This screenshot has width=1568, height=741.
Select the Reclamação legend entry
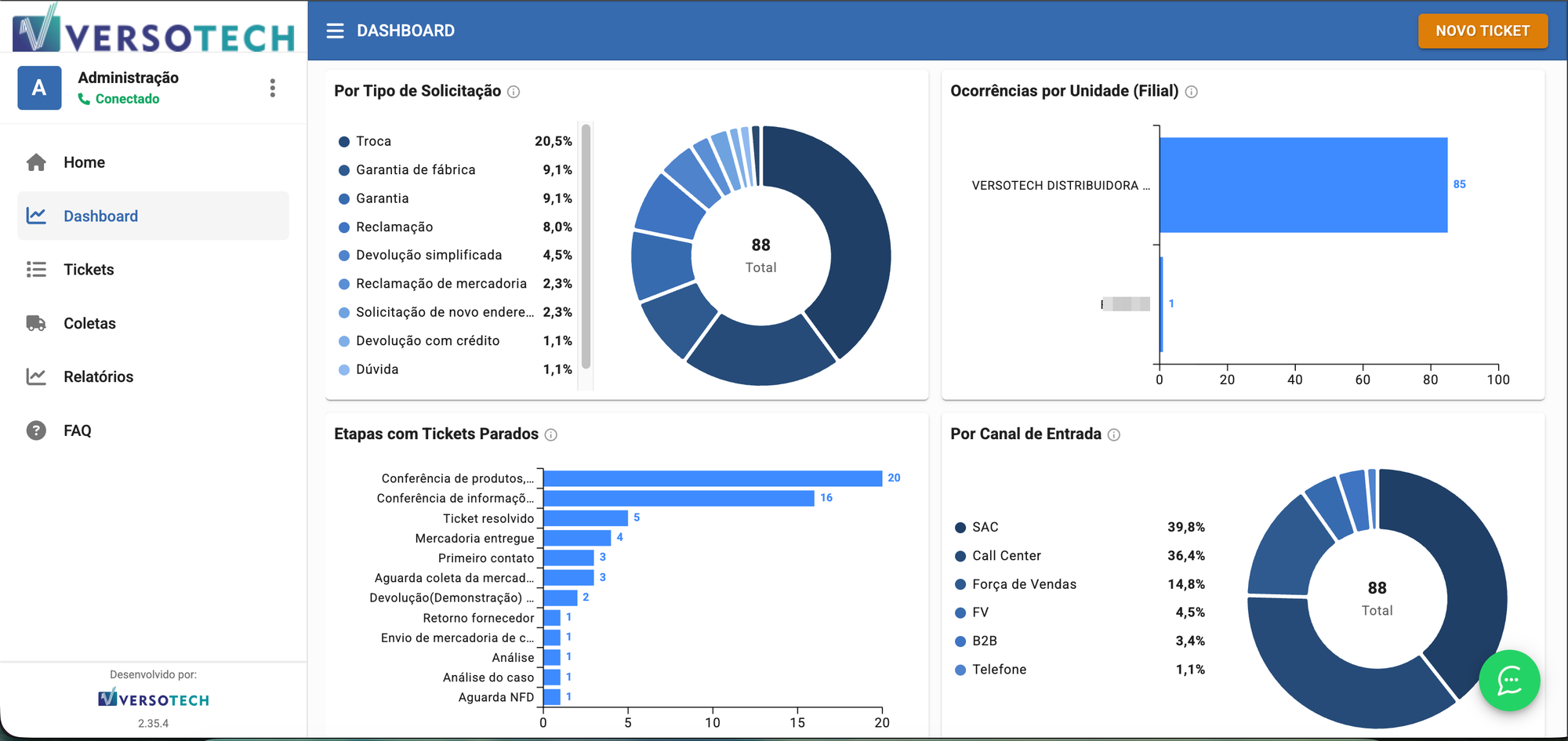(455, 227)
